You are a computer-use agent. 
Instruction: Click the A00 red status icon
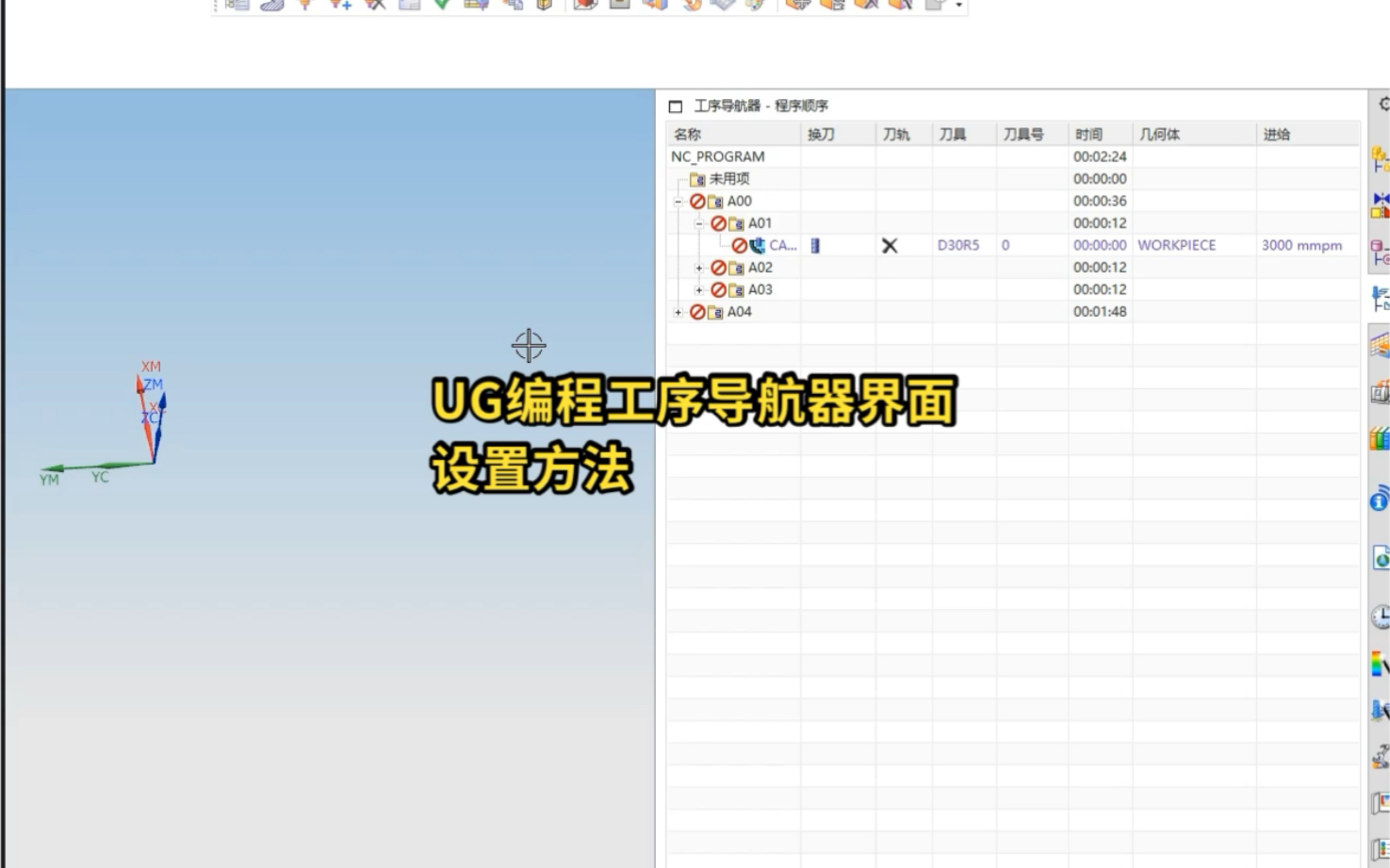click(x=697, y=202)
